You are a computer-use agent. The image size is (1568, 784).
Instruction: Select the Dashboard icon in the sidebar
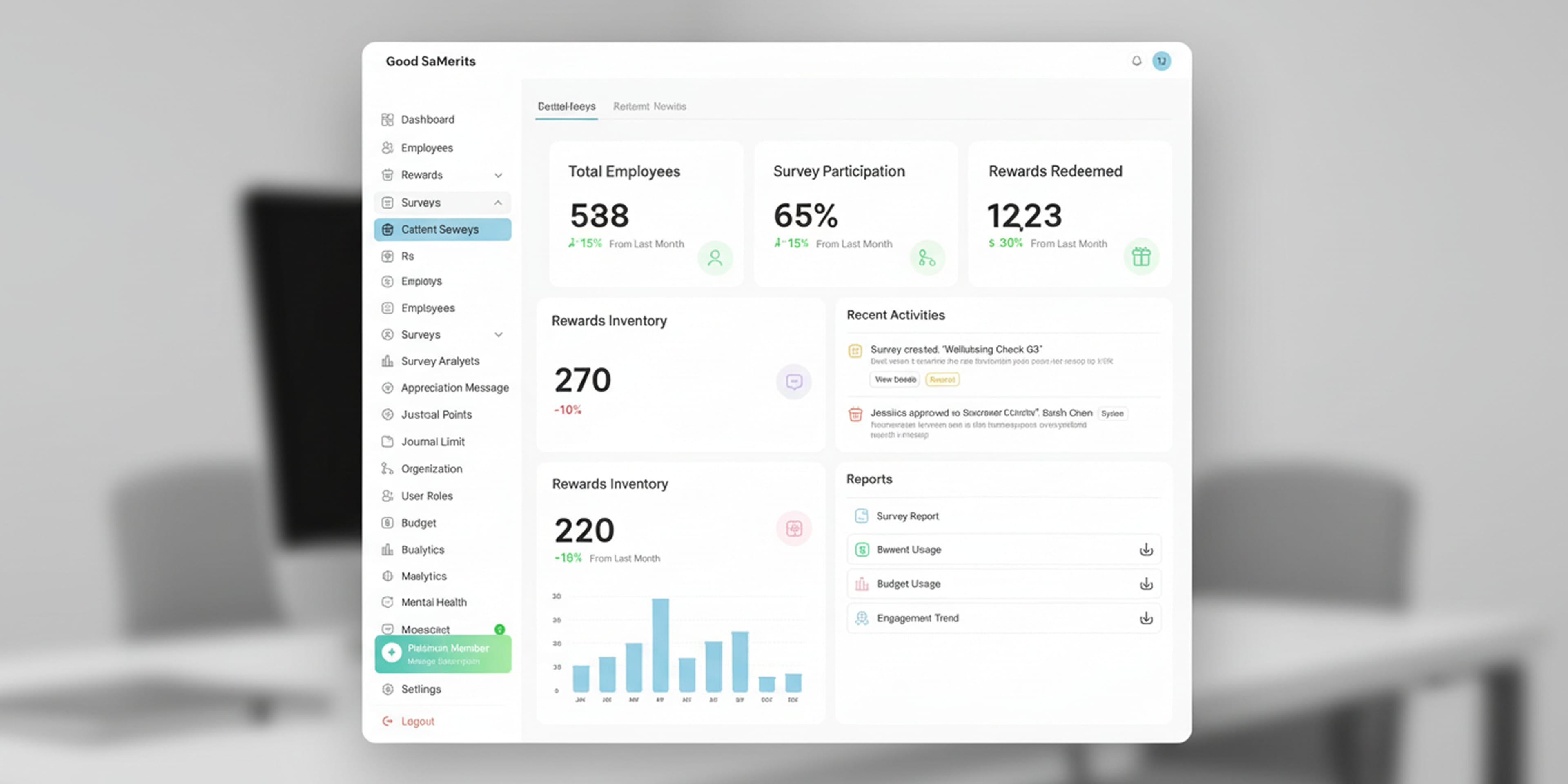point(387,119)
